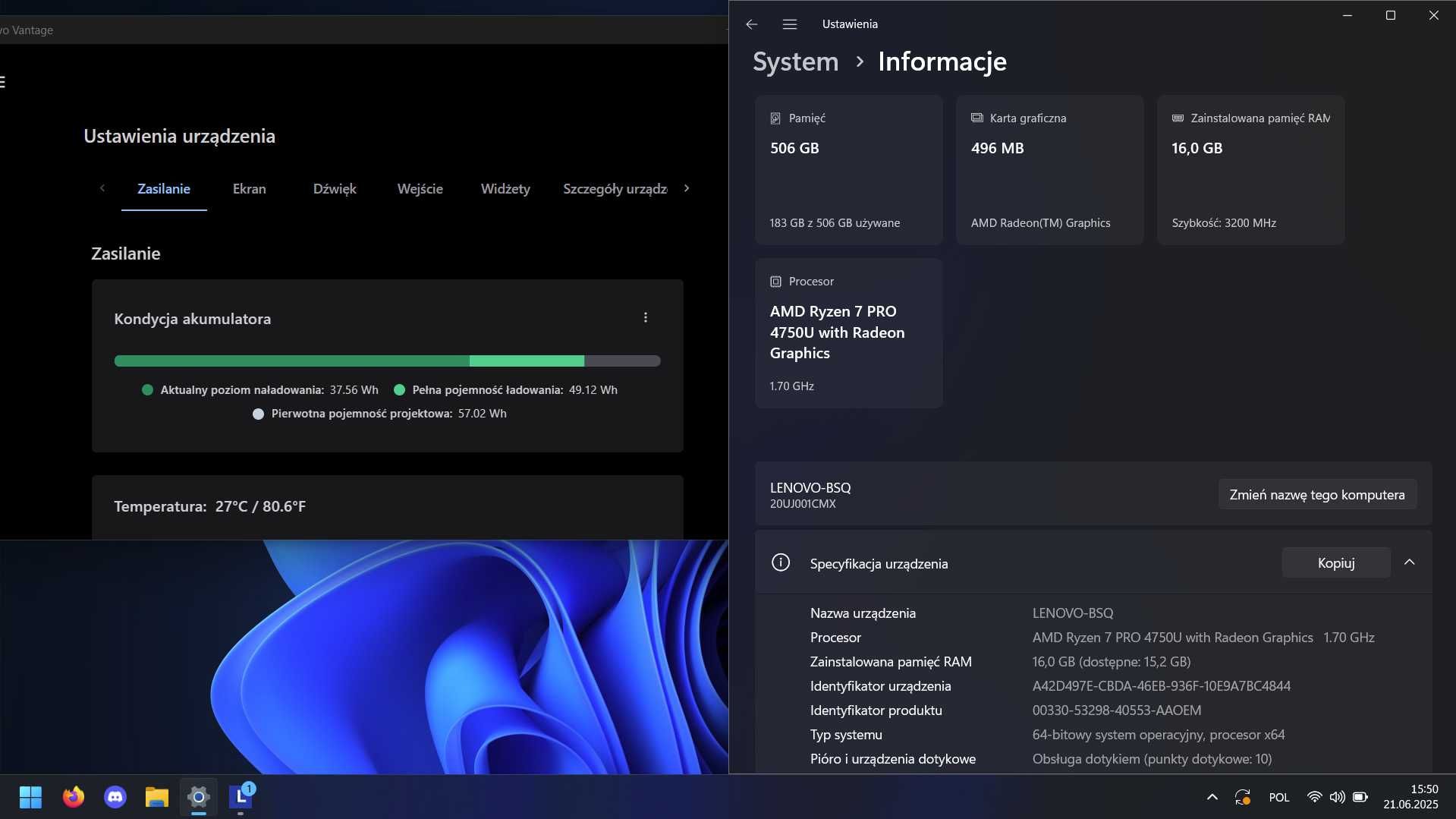Switch the POL input language indicator
Viewport: 1456px width, 819px height.
click(x=1279, y=797)
